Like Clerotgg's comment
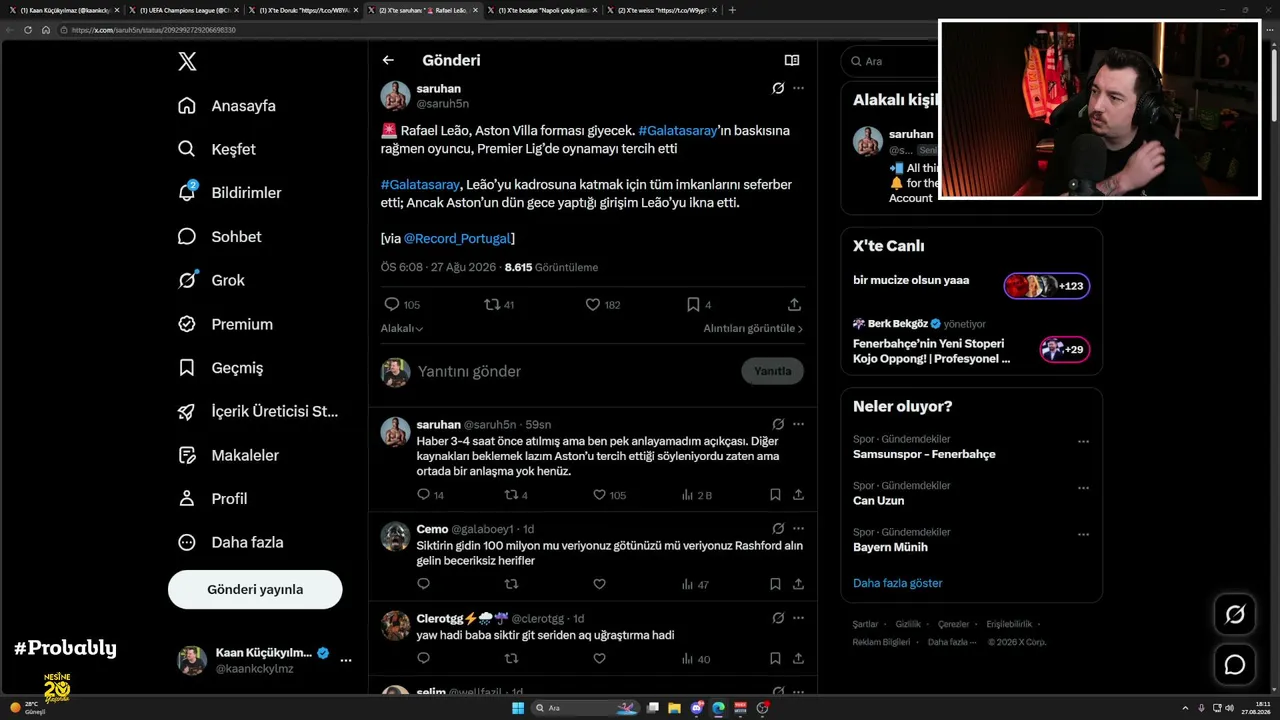Image resolution: width=1280 pixels, height=720 pixels. coord(599,658)
